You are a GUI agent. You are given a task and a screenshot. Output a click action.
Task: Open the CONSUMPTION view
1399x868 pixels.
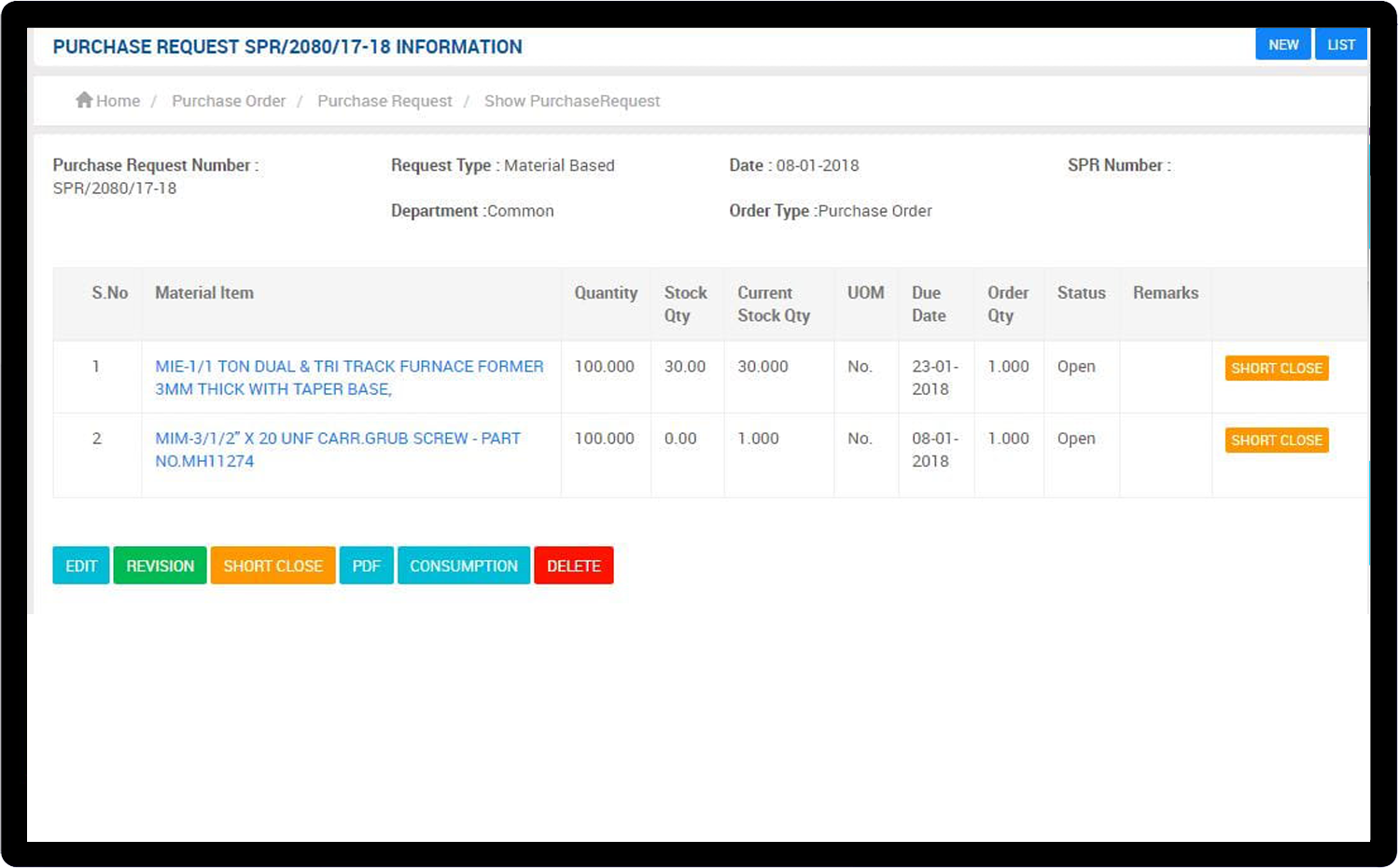pyautogui.click(x=463, y=566)
